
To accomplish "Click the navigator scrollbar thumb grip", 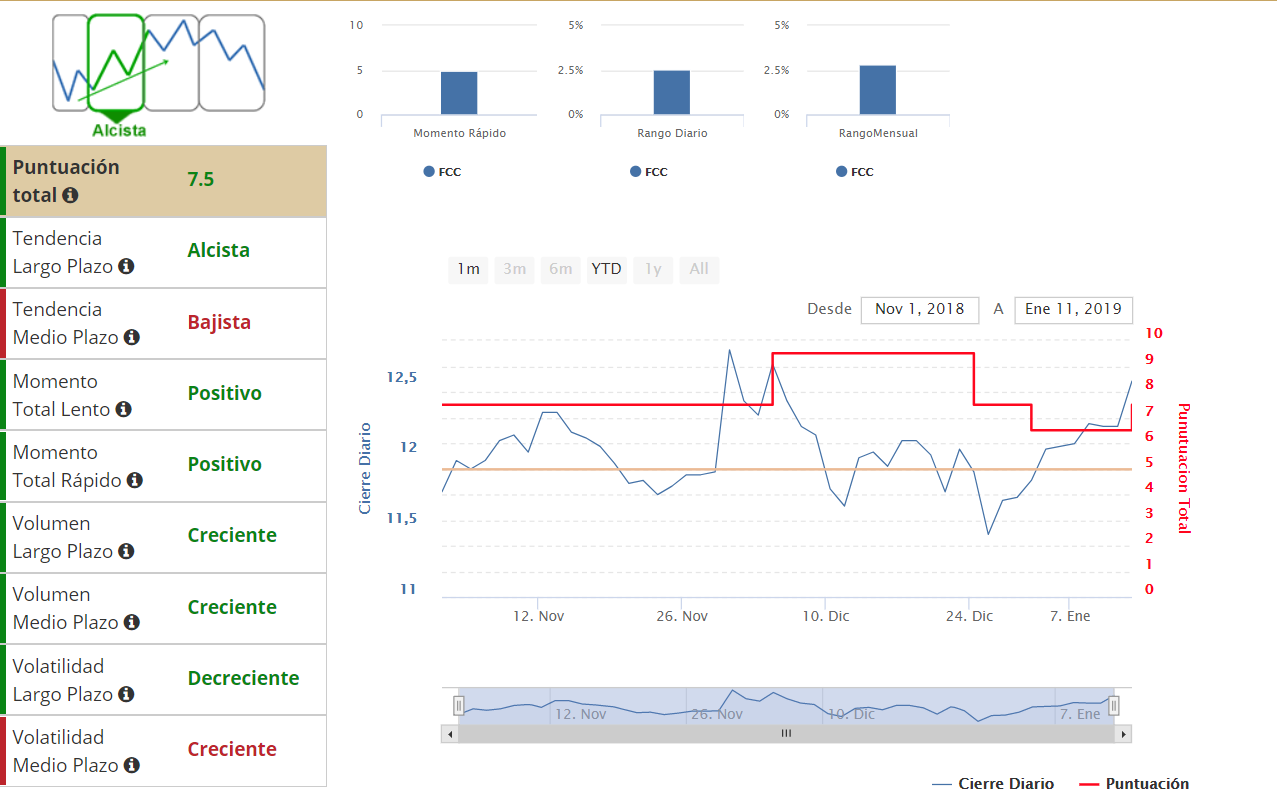I will tap(786, 734).
